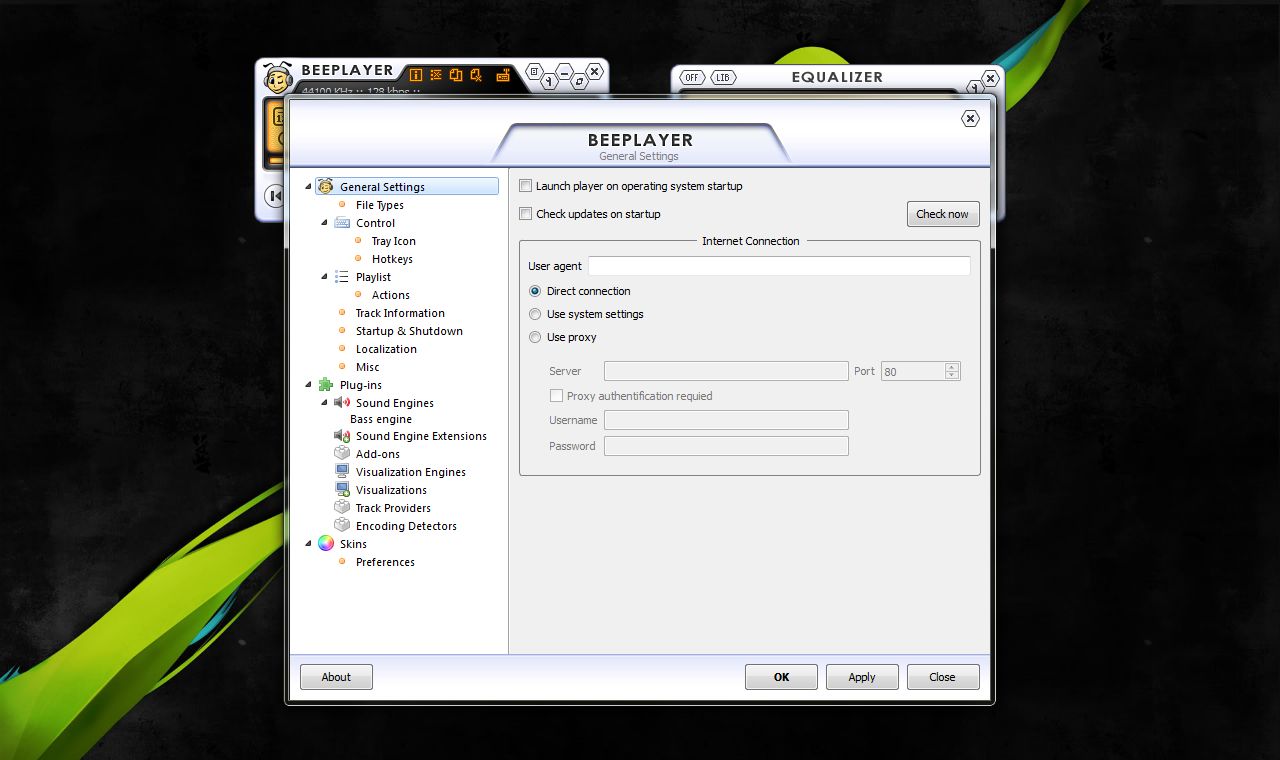Click the bee icon next to General Settings
Viewport: 1280px width, 760px height.
[325, 186]
